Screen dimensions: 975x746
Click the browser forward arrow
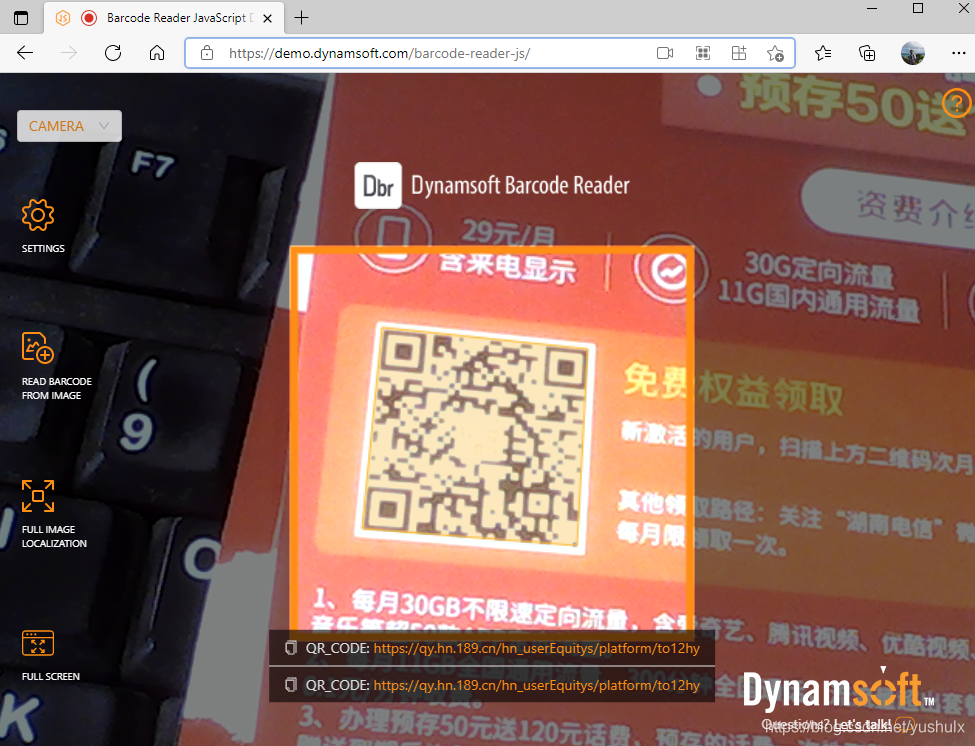pyautogui.click(x=69, y=53)
